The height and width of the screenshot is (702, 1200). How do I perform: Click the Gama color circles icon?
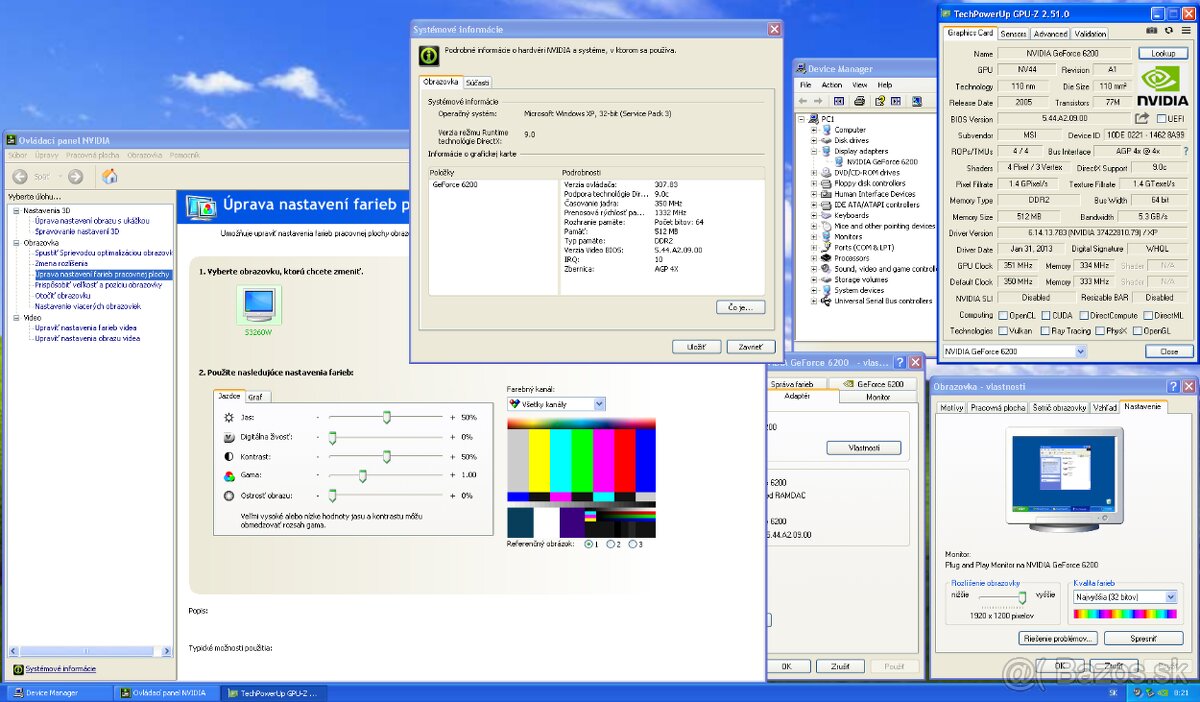click(229, 476)
